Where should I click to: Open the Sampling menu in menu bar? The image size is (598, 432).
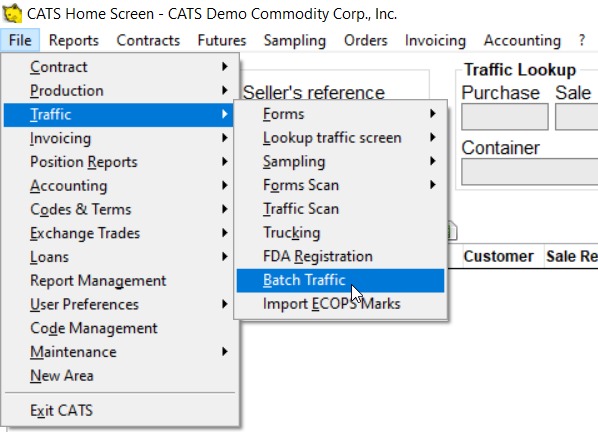point(295,40)
